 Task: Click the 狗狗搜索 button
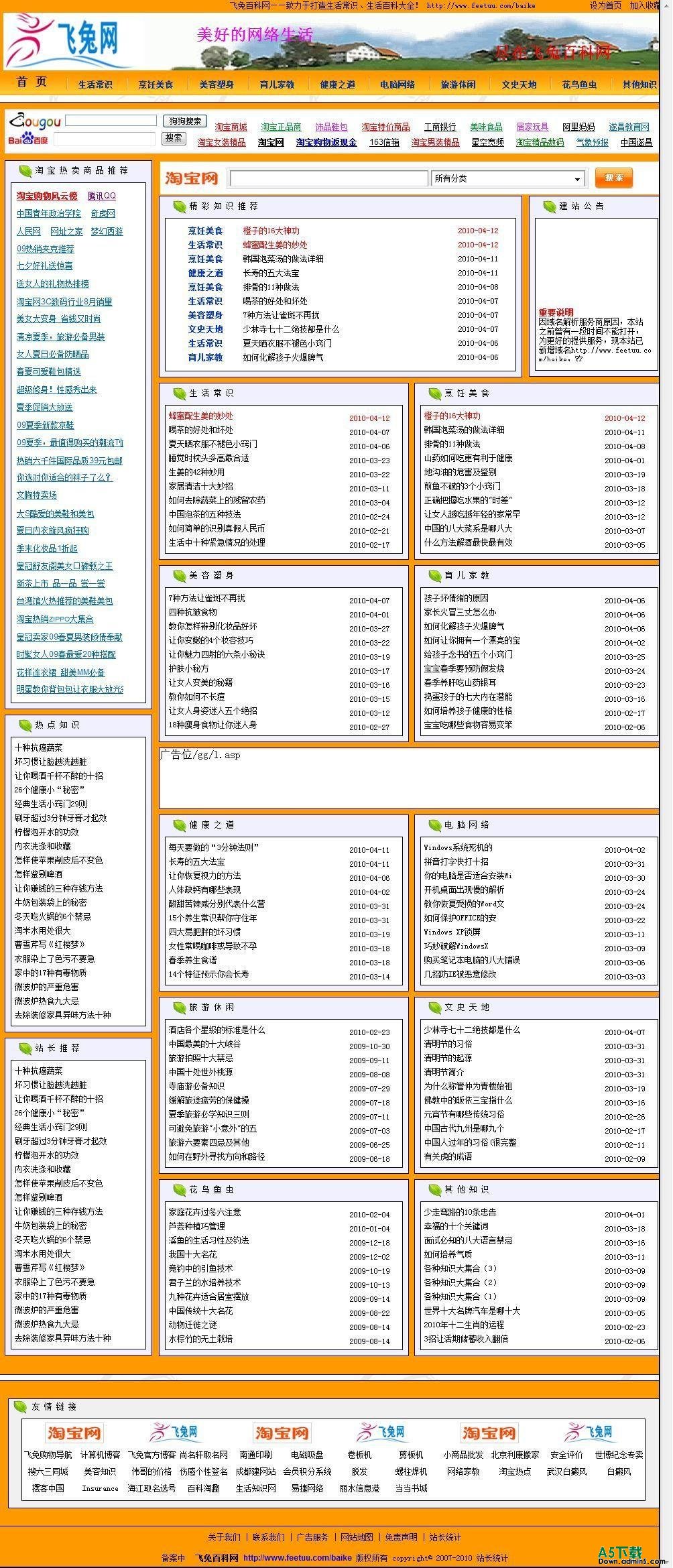(185, 121)
